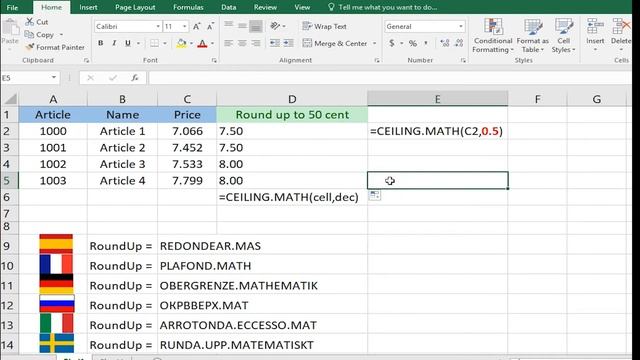Apply Comma Style format
This screenshot has width=640, height=360.
[426, 43]
